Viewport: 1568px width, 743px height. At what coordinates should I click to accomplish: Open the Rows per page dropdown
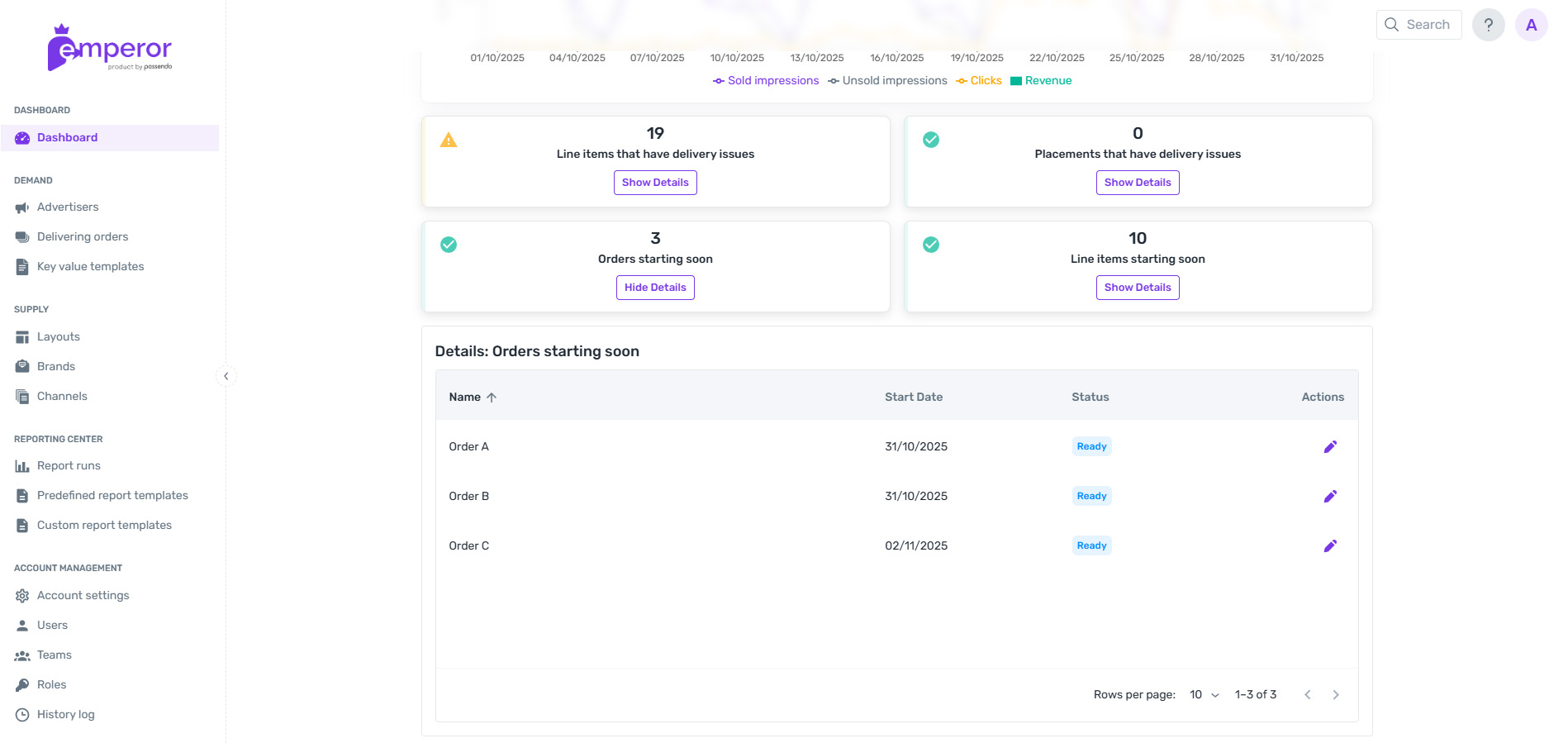point(1204,695)
